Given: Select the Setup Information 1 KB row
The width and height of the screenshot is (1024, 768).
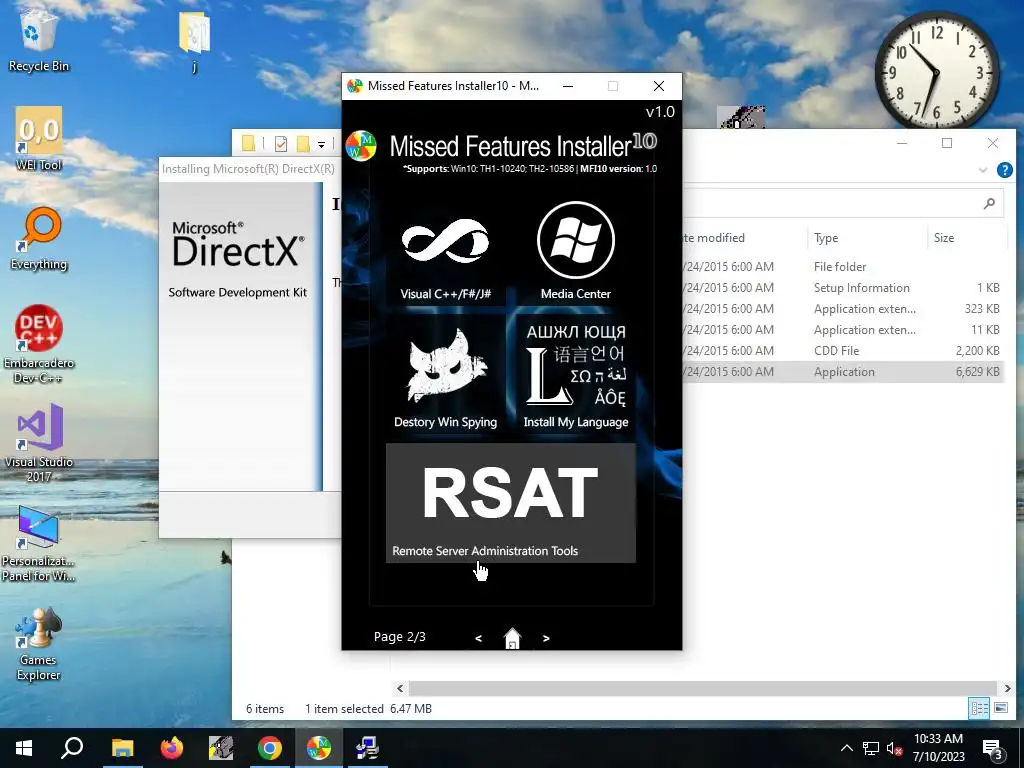Looking at the screenshot, I should coord(843,287).
